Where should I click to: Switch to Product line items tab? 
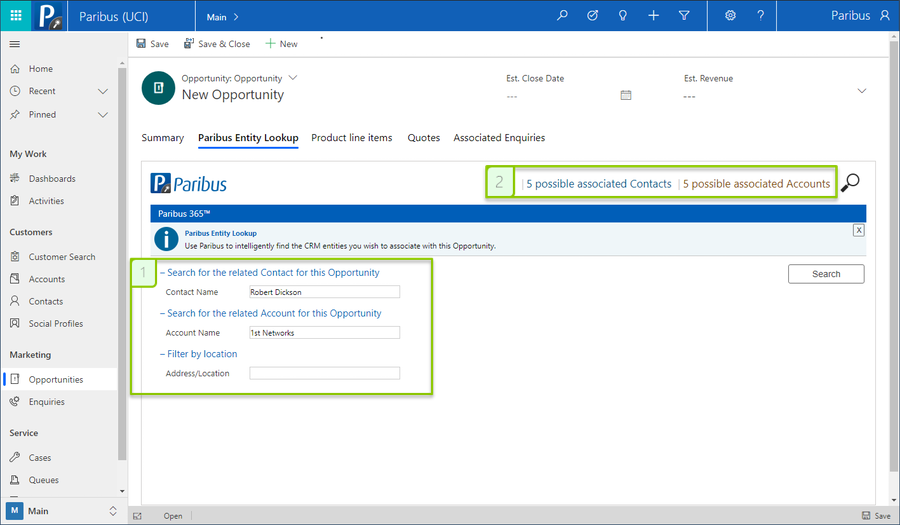point(352,138)
